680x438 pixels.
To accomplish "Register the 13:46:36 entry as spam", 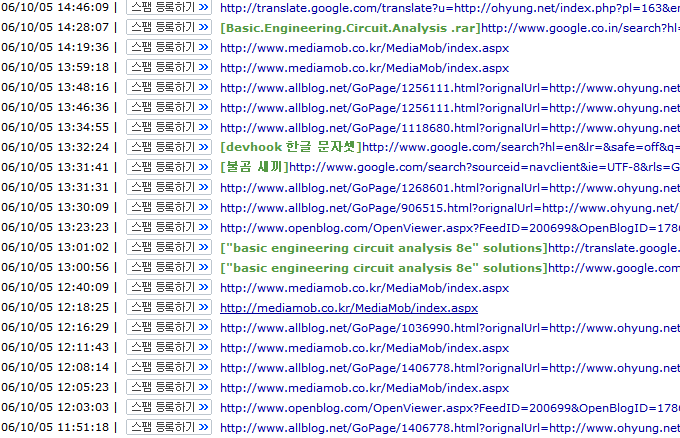I will pyautogui.click(x=169, y=107).
